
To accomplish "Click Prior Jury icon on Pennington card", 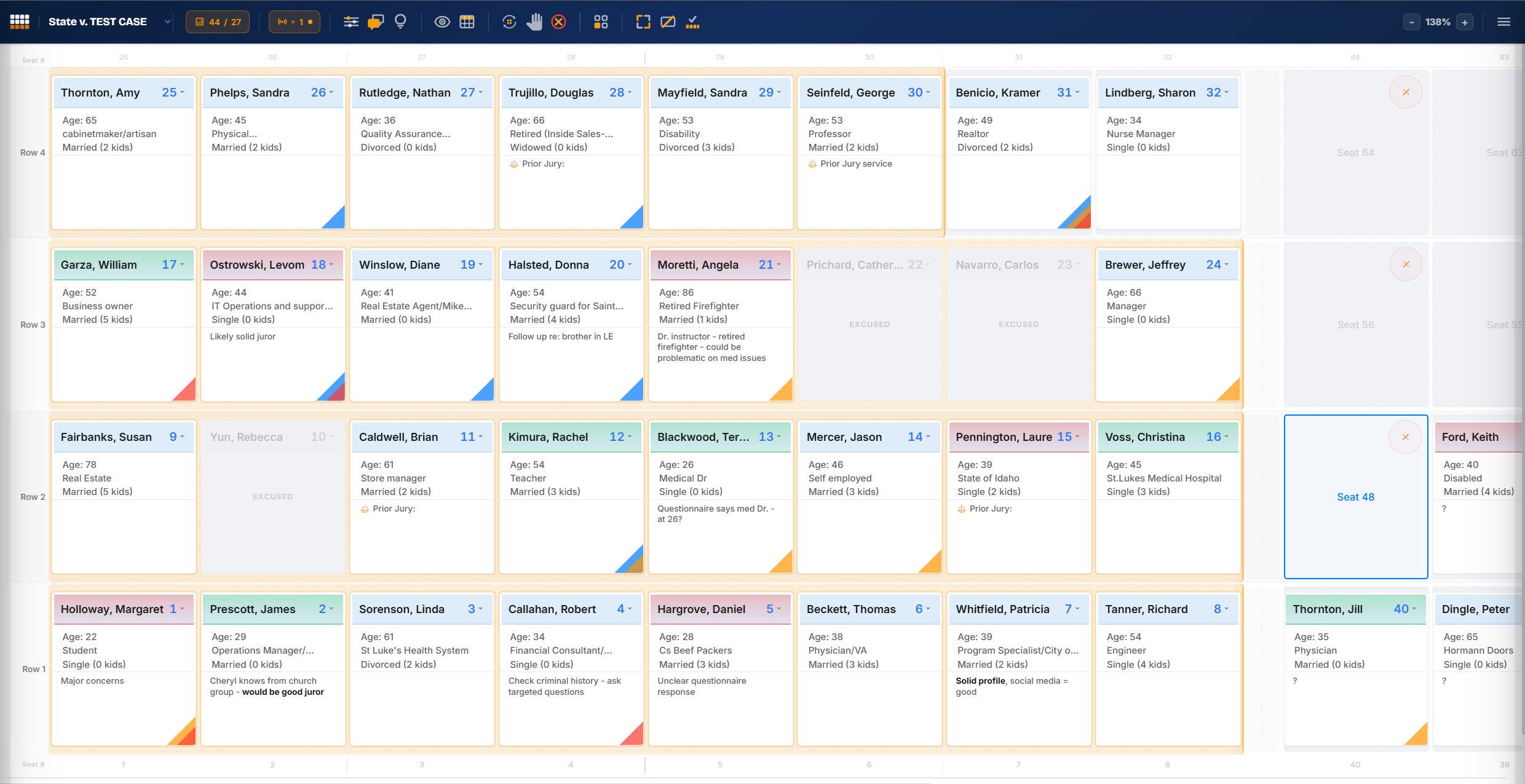I will [x=962, y=509].
